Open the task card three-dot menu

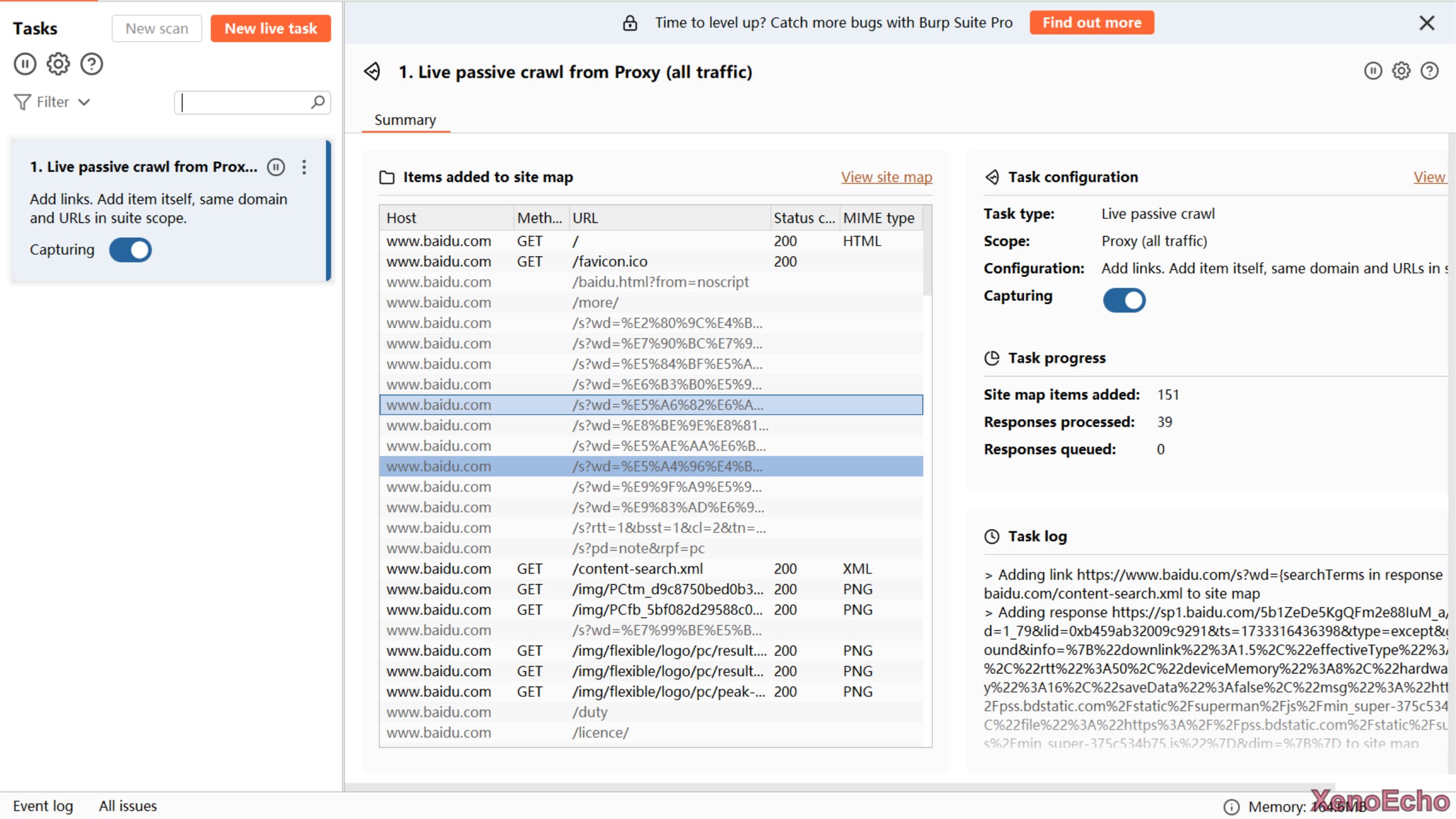tap(304, 167)
